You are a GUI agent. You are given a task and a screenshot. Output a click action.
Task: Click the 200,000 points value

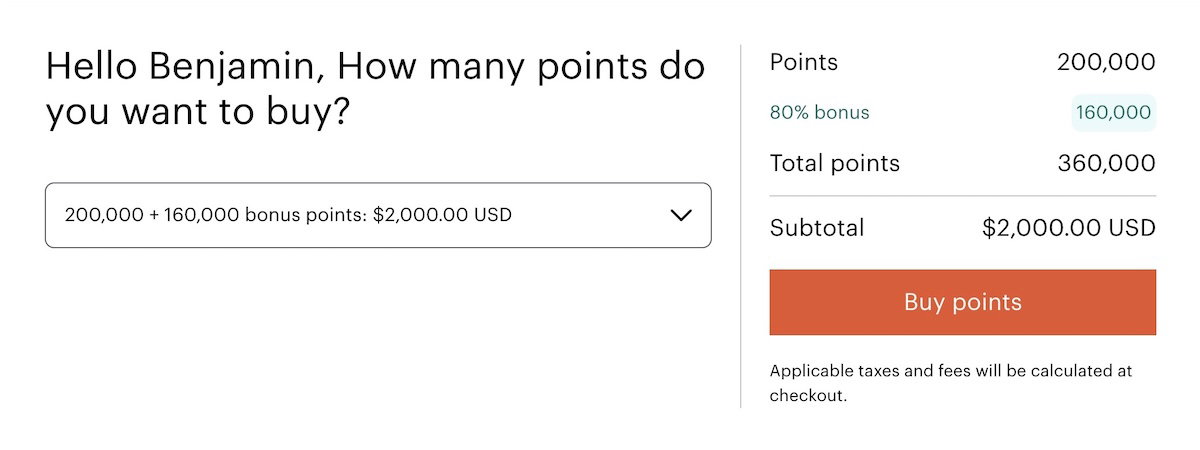tap(1106, 62)
